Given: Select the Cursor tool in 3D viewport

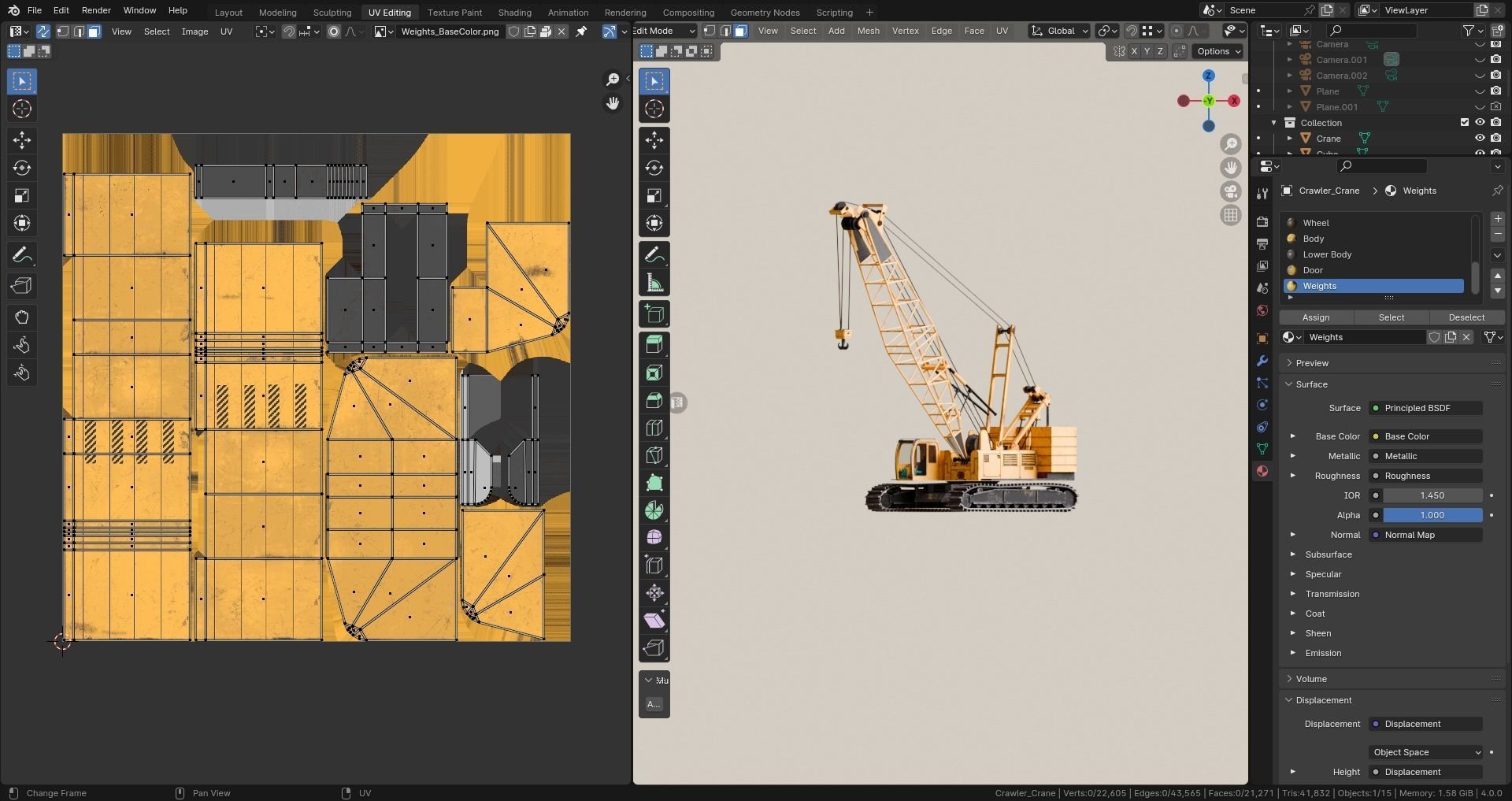Looking at the screenshot, I should click(x=654, y=109).
